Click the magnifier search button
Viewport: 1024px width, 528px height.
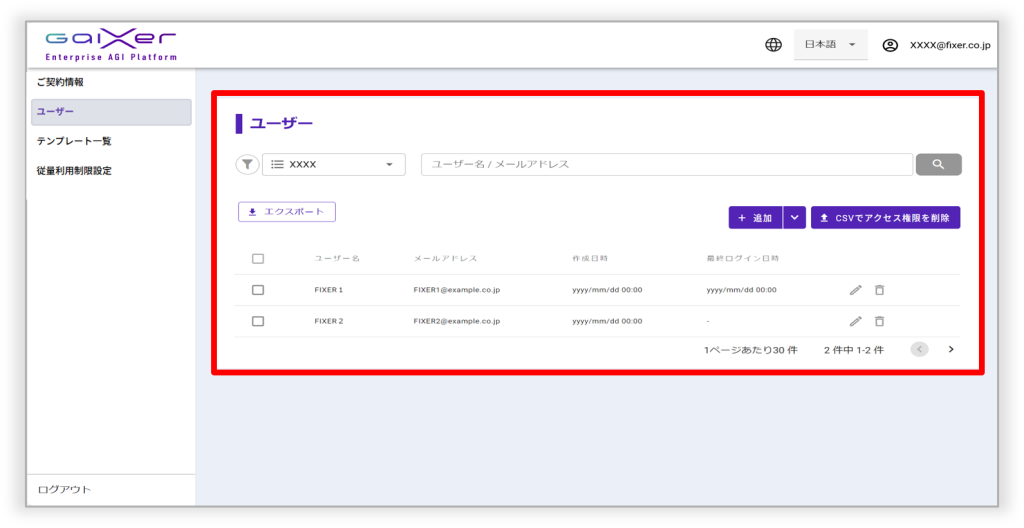coord(938,165)
